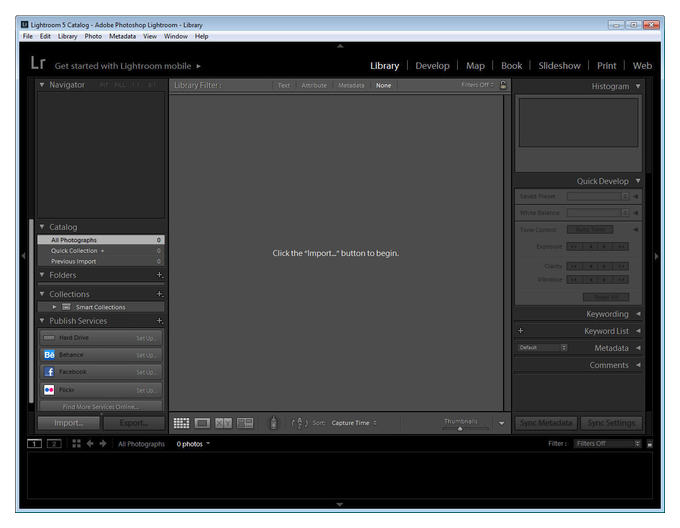Expand the Keywording panel
The width and height of the screenshot is (680, 528).
click(x=638, y=314)
